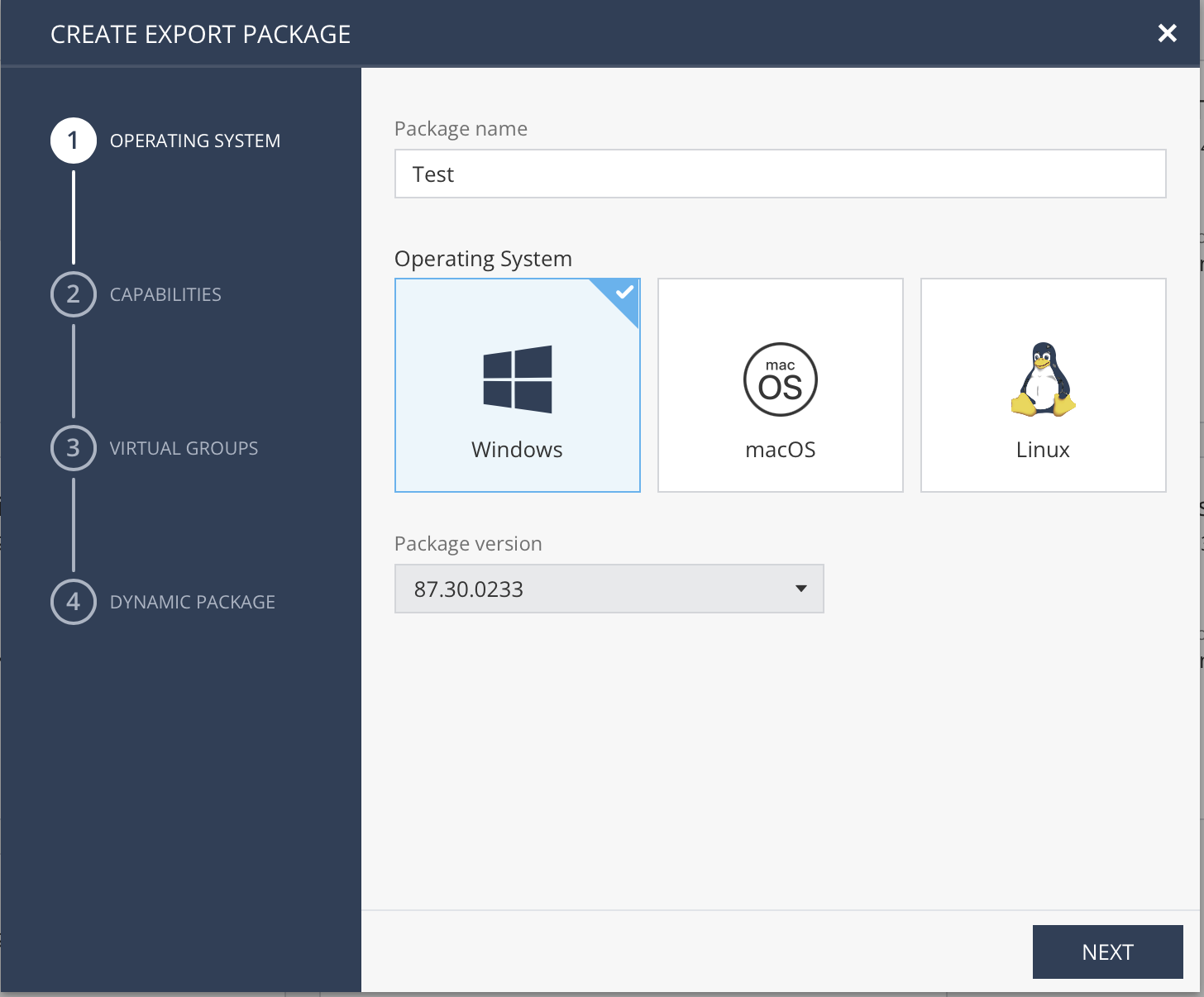Click the Package name input field

coord(781,174)
